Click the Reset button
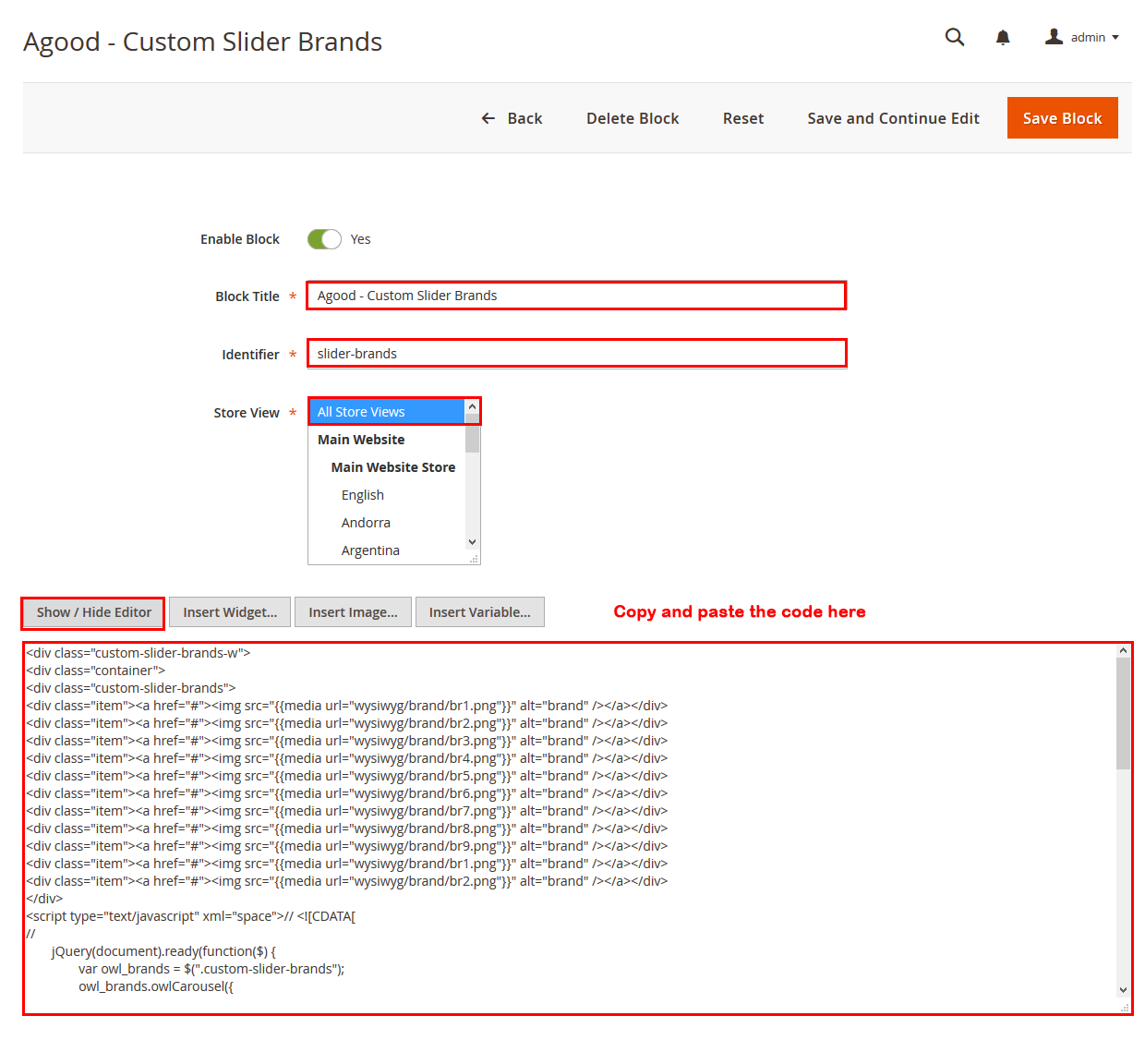This screenshot has width=1145, height=1064. coord(743,118)
